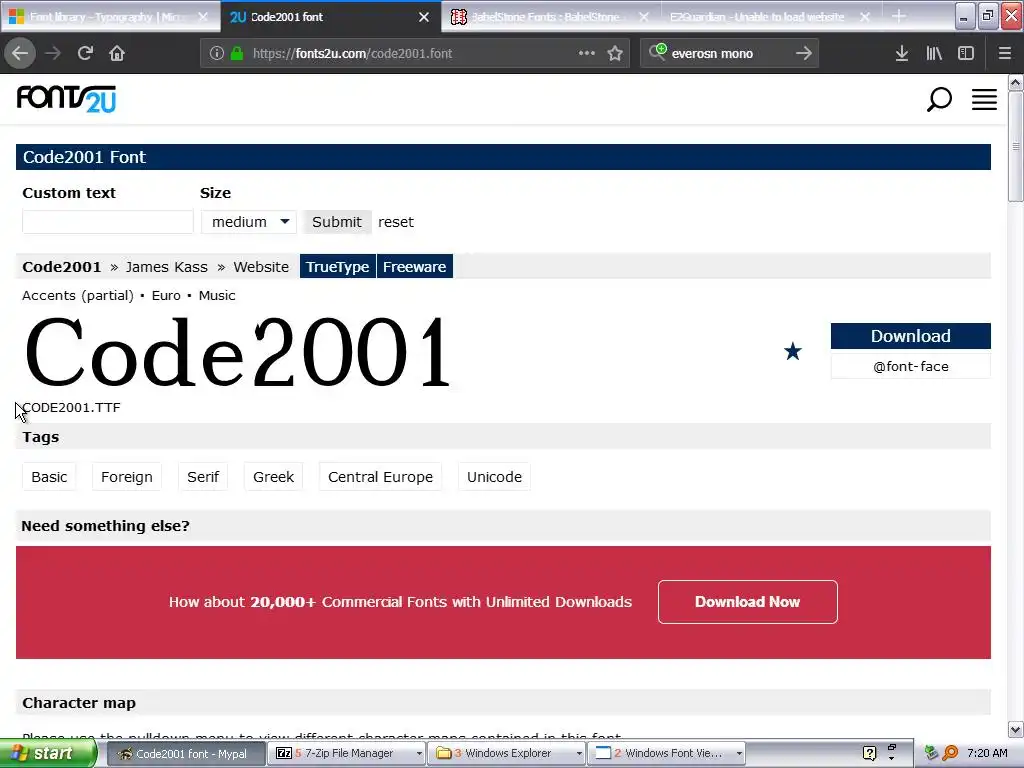Open the Fonts2u site search

pyautogui.click(x=939, y=100)
